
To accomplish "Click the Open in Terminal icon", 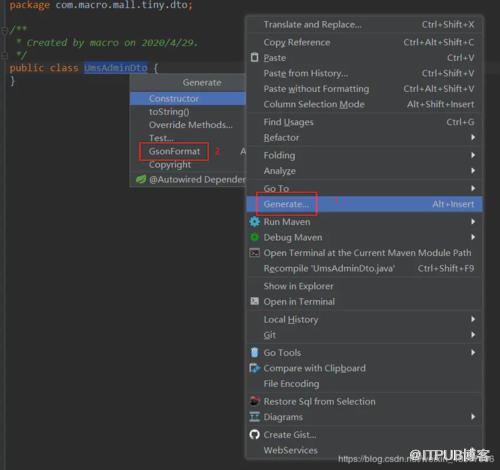I will 254,301.
